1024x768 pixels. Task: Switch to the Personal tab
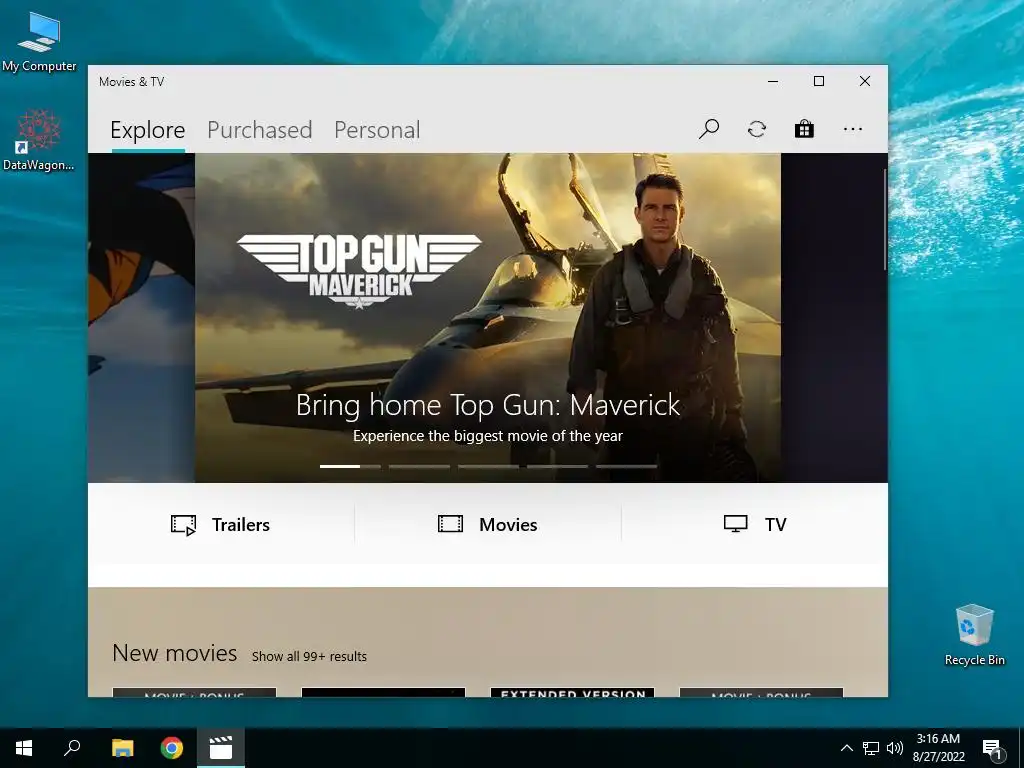[x=377, y=130]
